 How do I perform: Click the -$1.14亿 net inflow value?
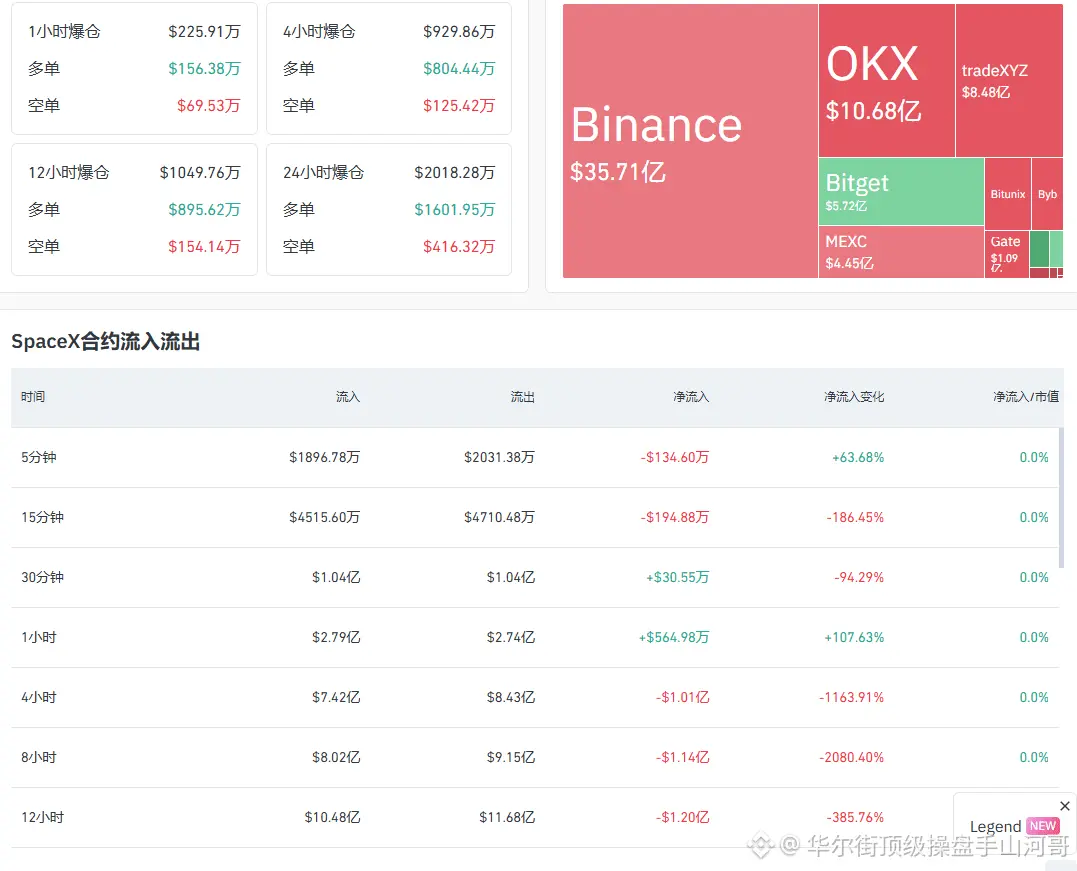point(682,757)
